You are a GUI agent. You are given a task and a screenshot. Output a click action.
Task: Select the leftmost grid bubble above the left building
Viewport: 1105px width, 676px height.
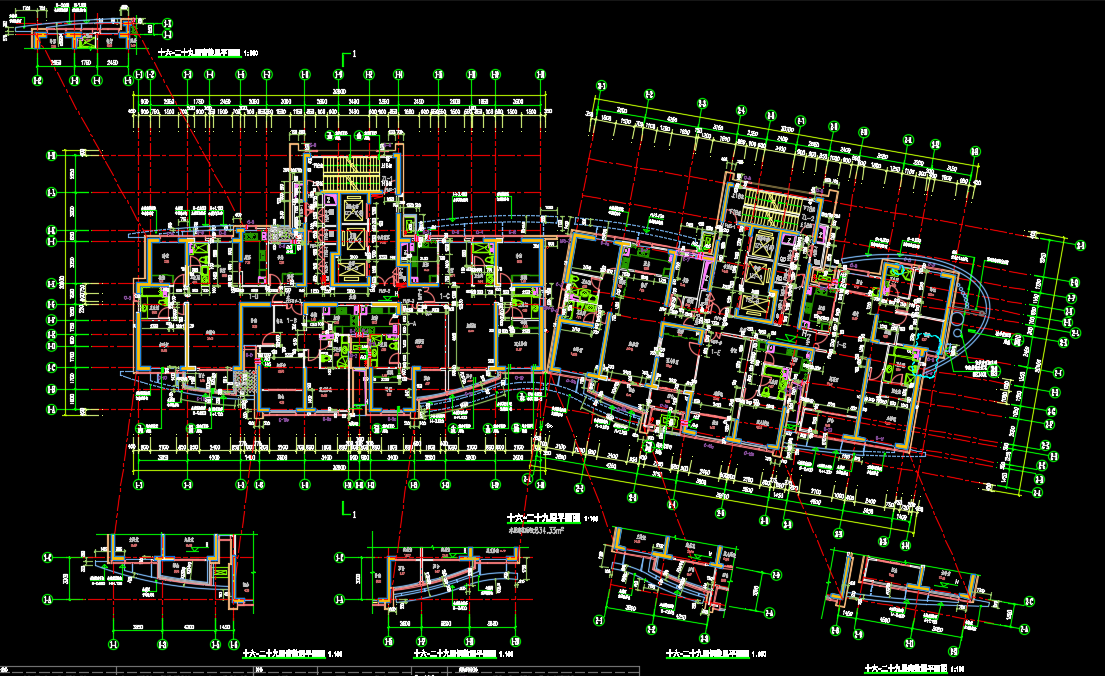[136, 75]
